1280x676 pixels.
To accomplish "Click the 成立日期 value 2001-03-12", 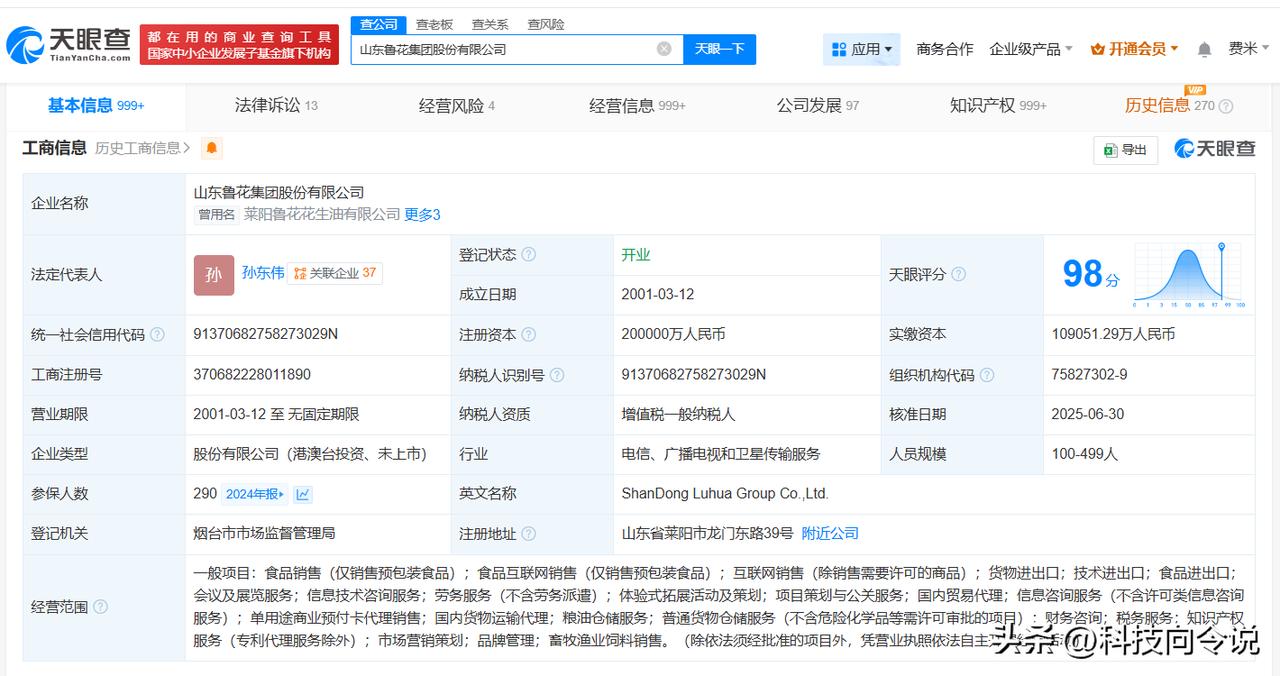I will click(x=658, y=295).
